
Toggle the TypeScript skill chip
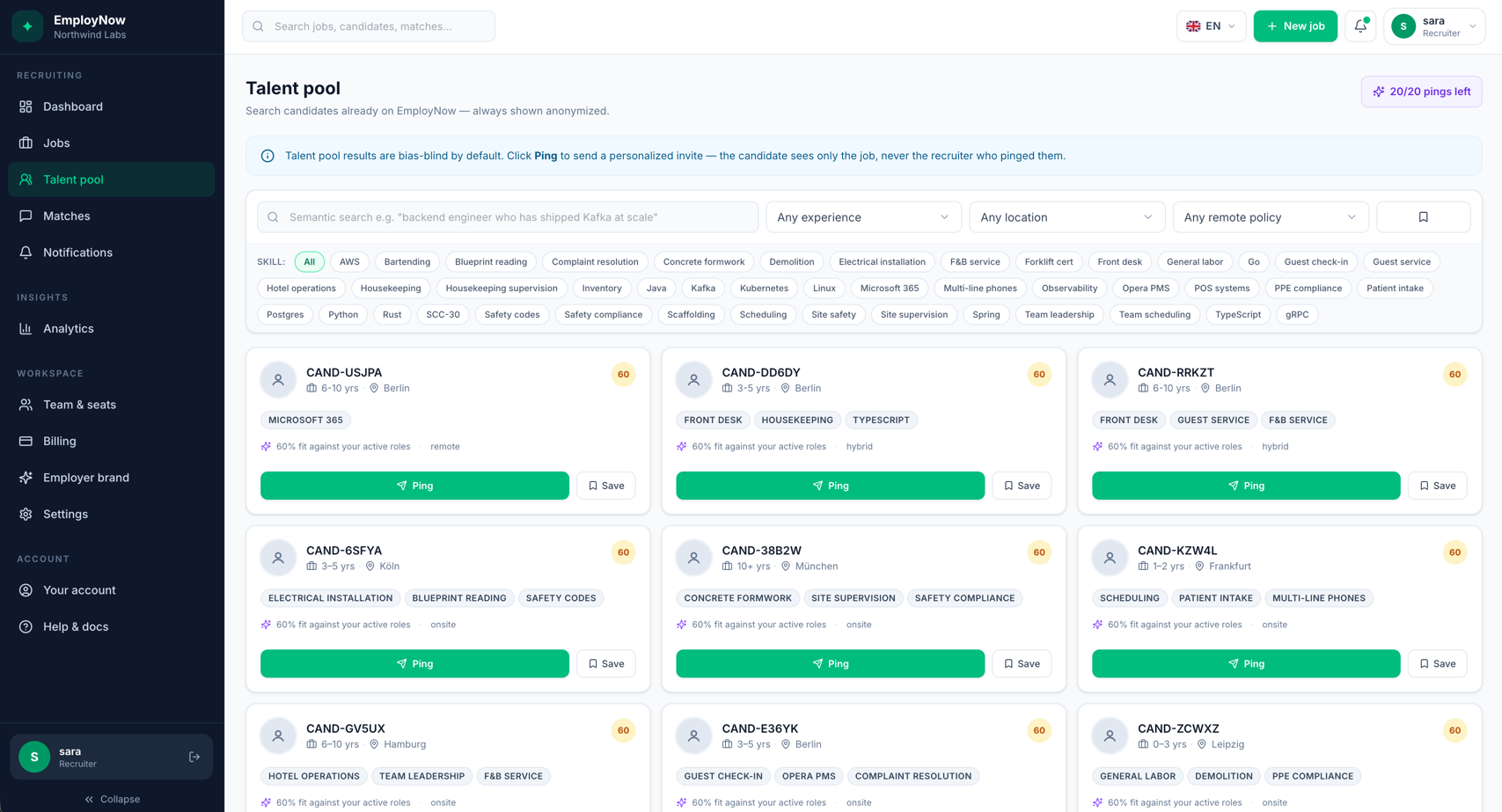click(1238, 315)
